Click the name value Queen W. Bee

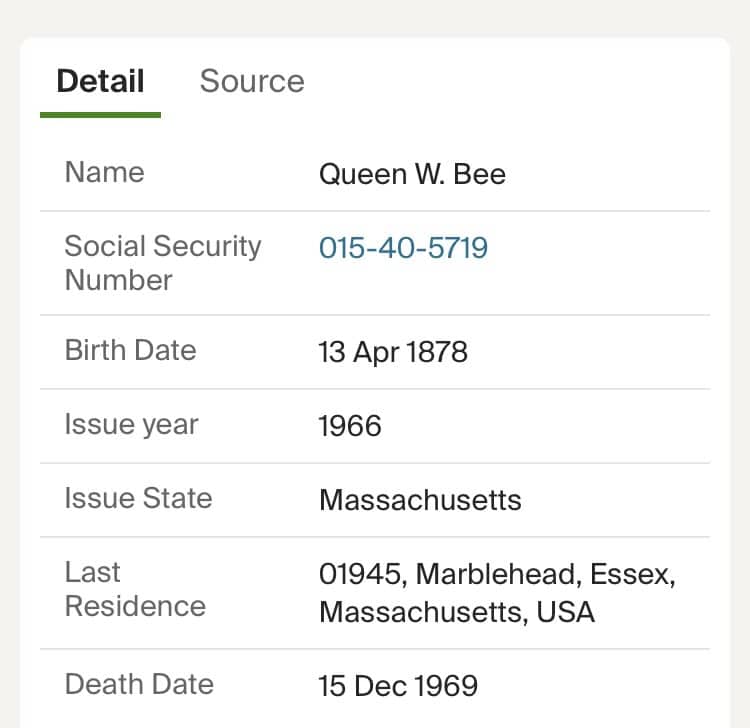[x=412, y=174]
